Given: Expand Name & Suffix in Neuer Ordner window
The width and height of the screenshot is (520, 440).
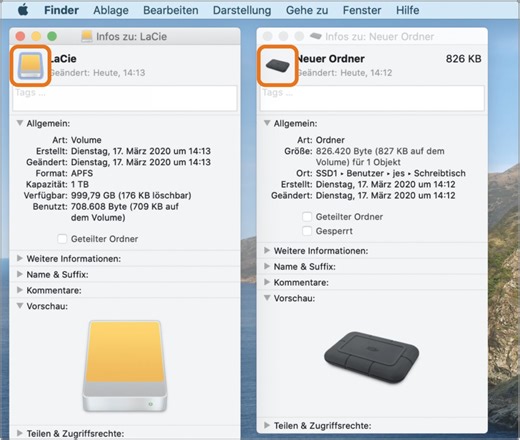Looking at the screenshot, I should click(267, 266).
